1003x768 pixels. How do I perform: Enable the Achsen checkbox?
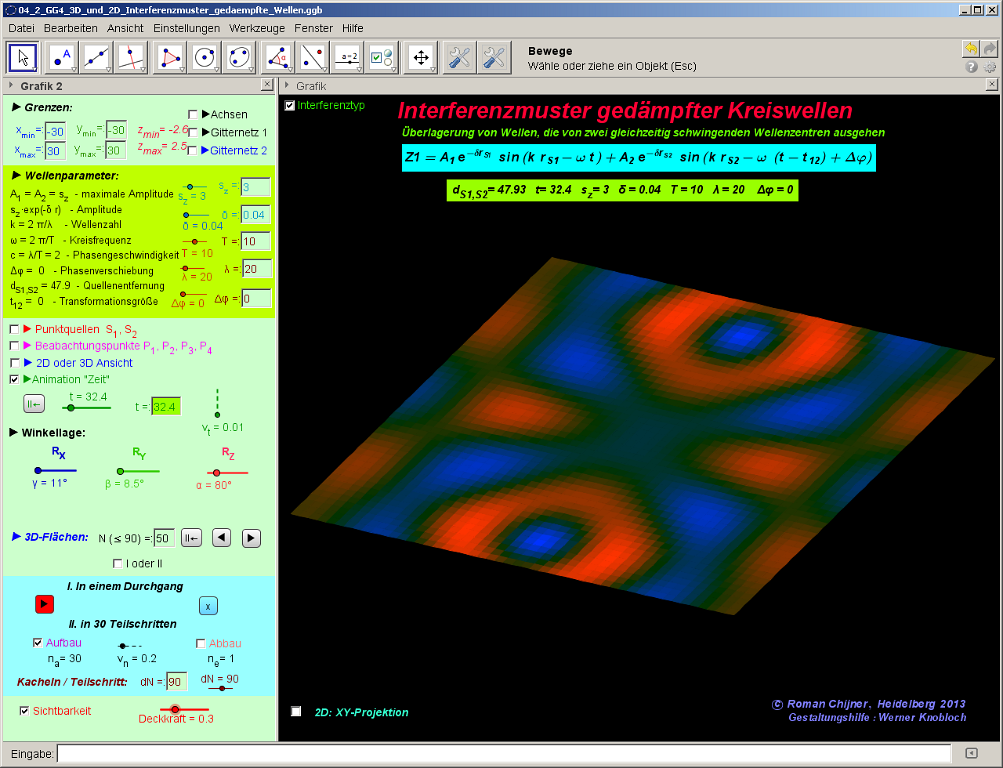coord(193,115)
